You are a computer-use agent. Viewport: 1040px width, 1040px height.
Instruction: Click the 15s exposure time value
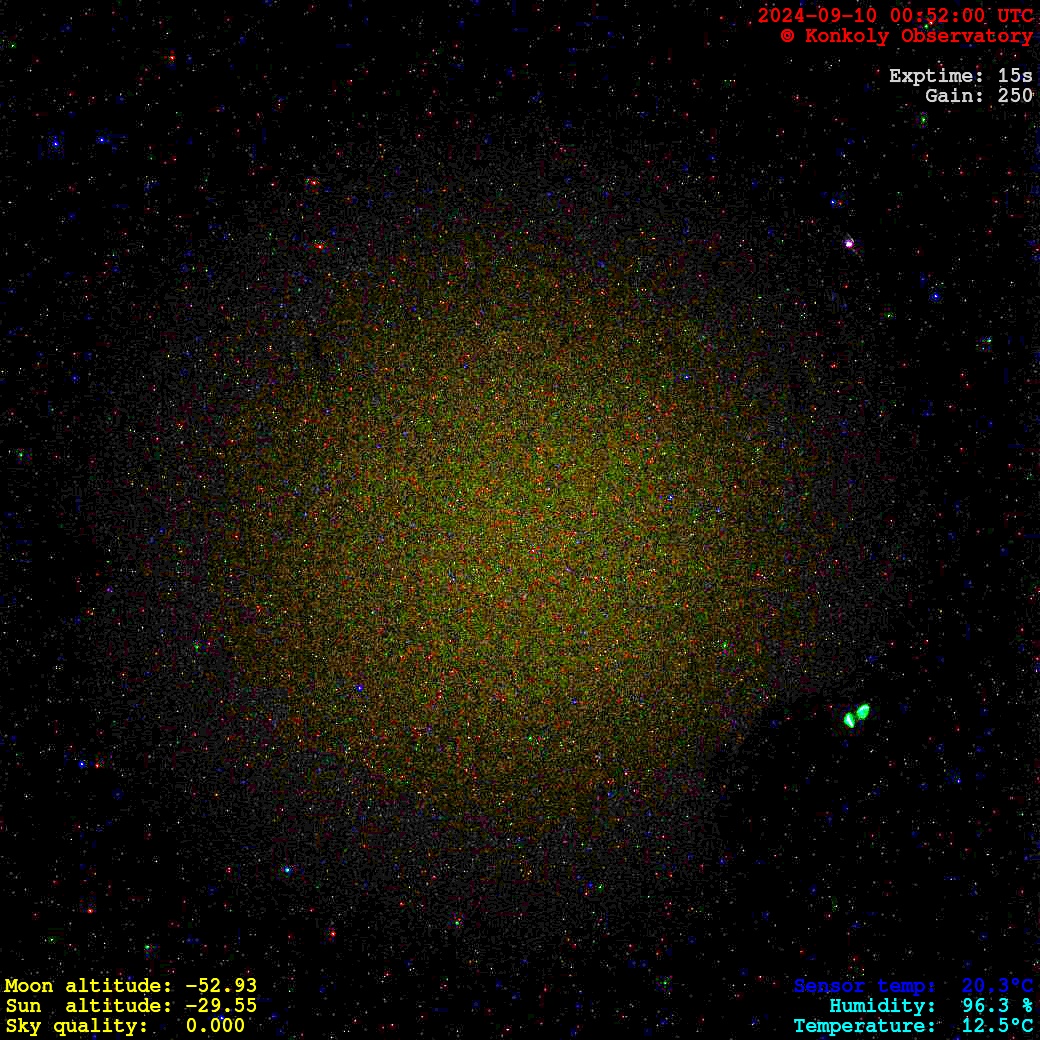click(x=1015, y=76)
